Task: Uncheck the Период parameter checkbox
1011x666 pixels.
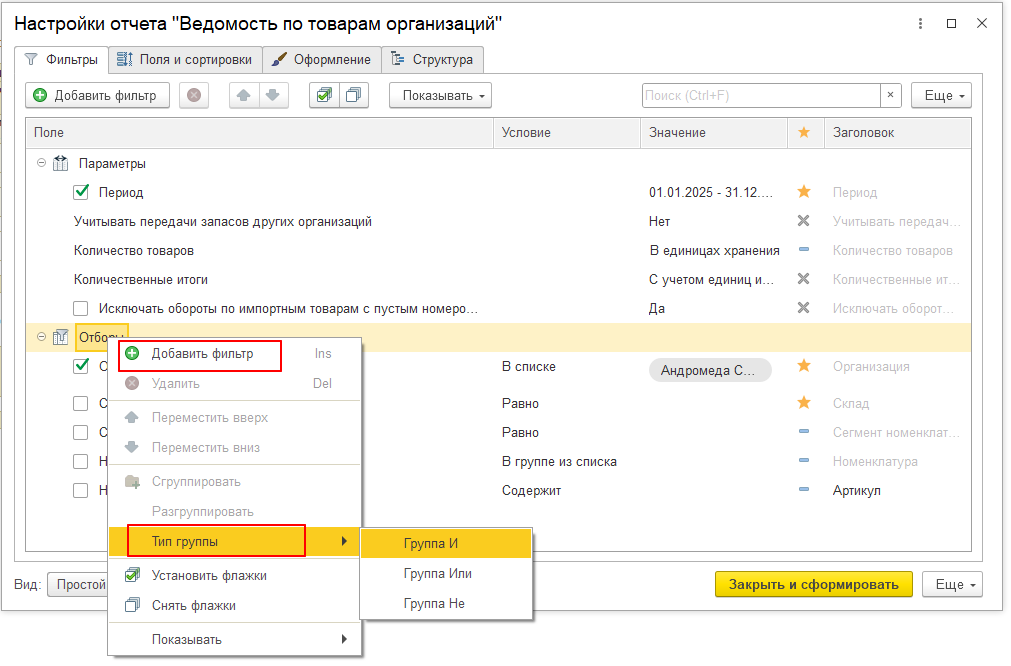Action: click(82, 192)
